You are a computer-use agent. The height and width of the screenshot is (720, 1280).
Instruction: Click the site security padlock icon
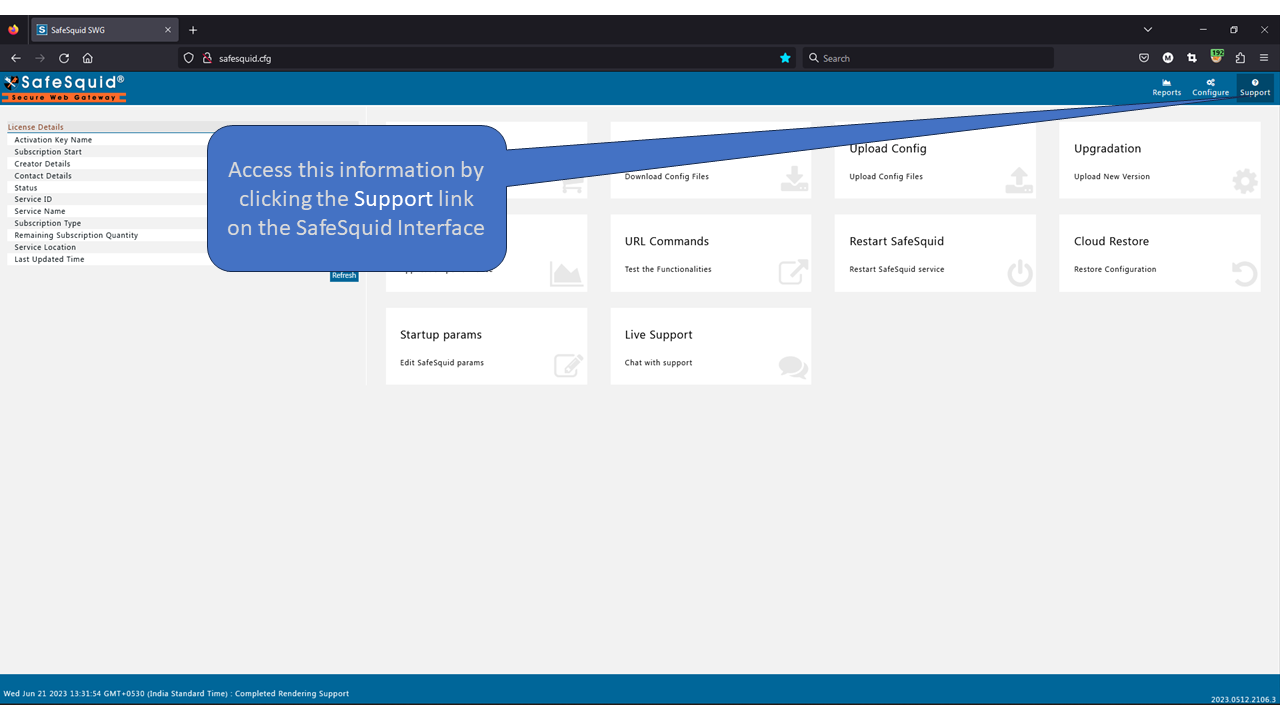[x=207, y=58]
